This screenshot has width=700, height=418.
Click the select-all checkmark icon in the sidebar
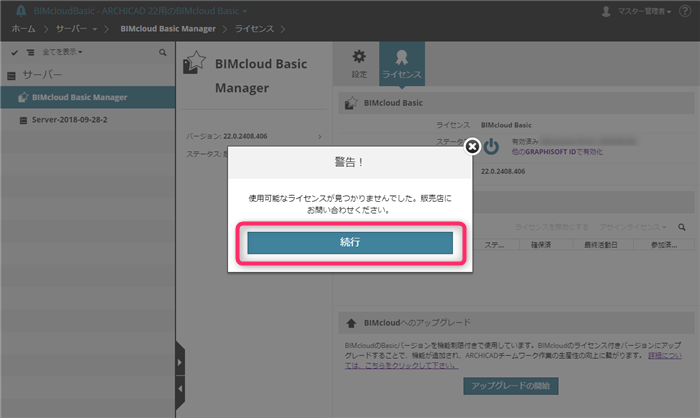click(x=15, y=52)
